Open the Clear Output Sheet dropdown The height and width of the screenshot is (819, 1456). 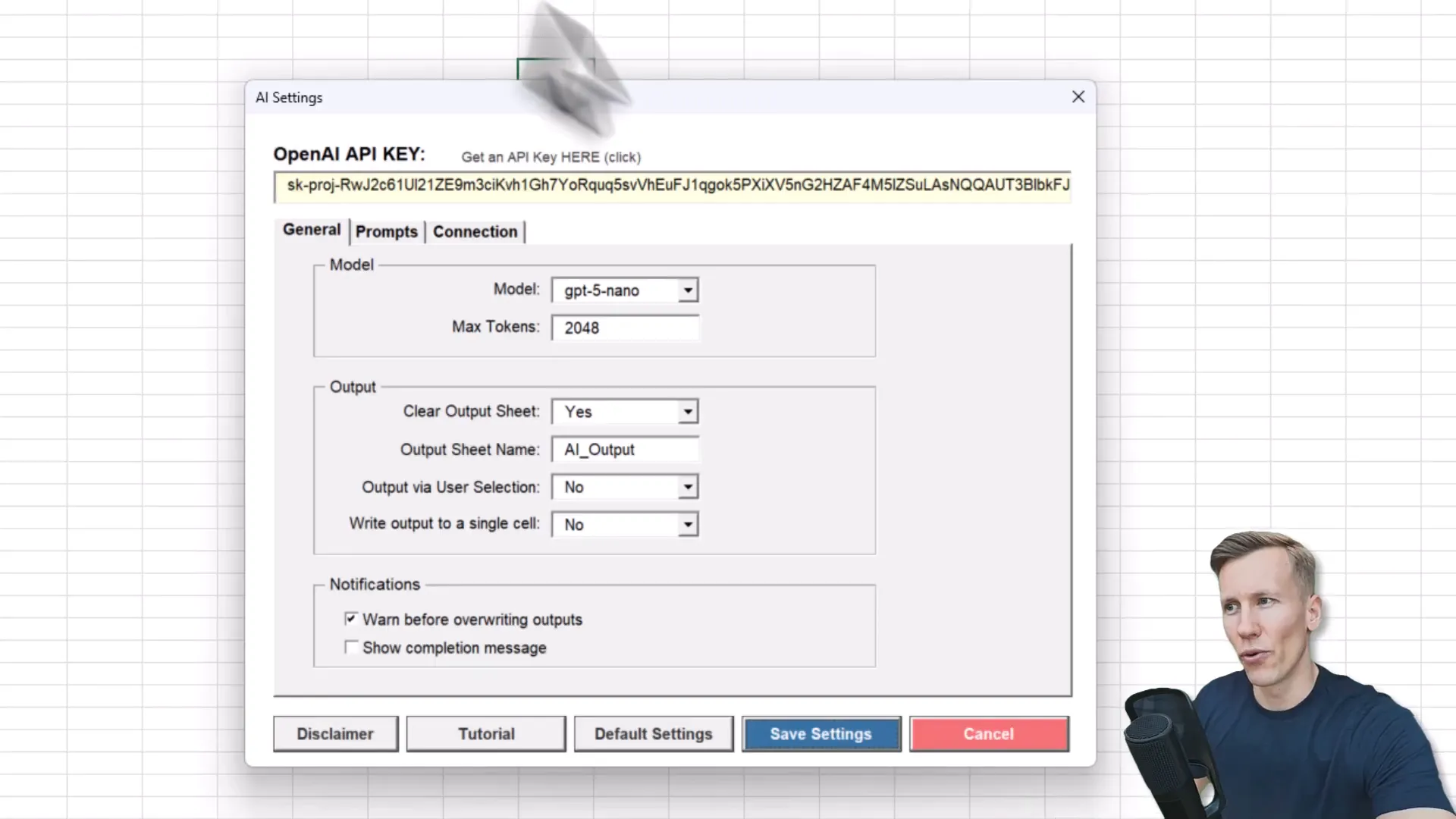(686, 411)
